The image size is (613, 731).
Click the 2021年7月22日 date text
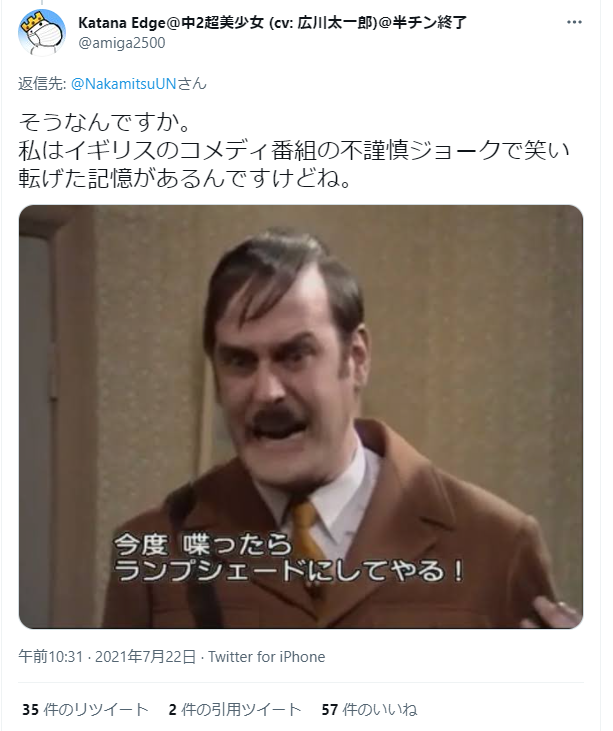tap(145, 657)
